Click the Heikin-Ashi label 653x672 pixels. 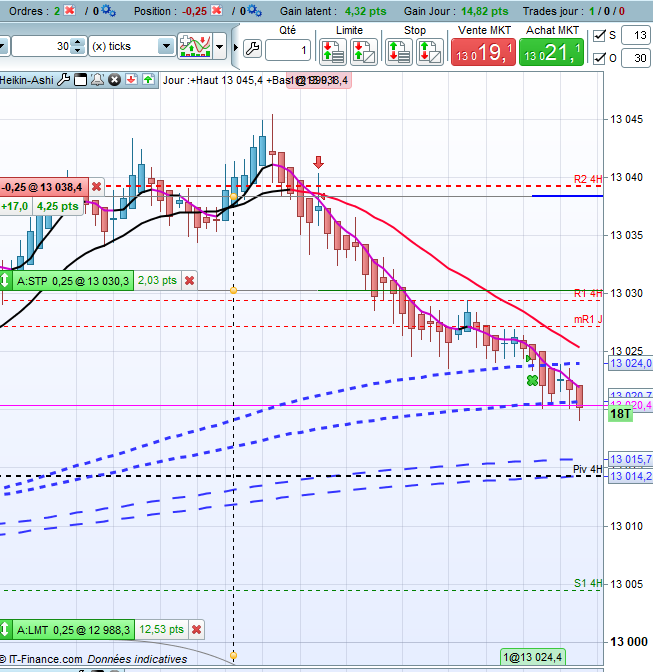(x=27, y=80)
